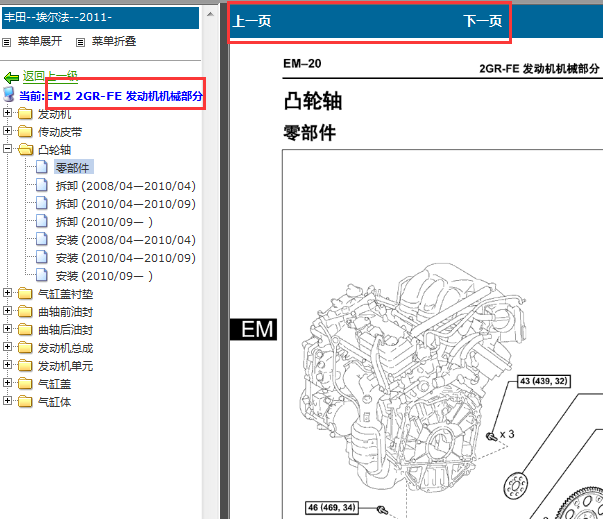Click the open 凸轮轴 folder icon
Image resolution: width=603 pixels, height=519 pixels.
(x=25, y=149)
